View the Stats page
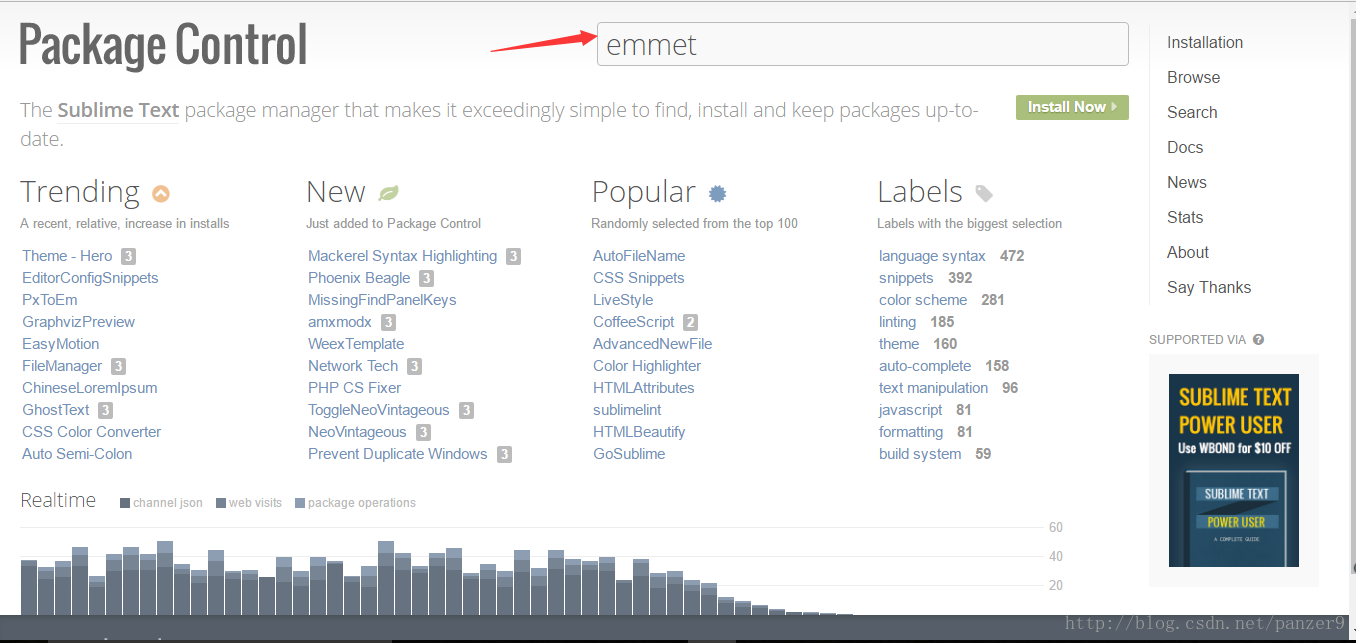Image resolution: width=1356 pixels, height=643 pixels. tap(1185, 217)
